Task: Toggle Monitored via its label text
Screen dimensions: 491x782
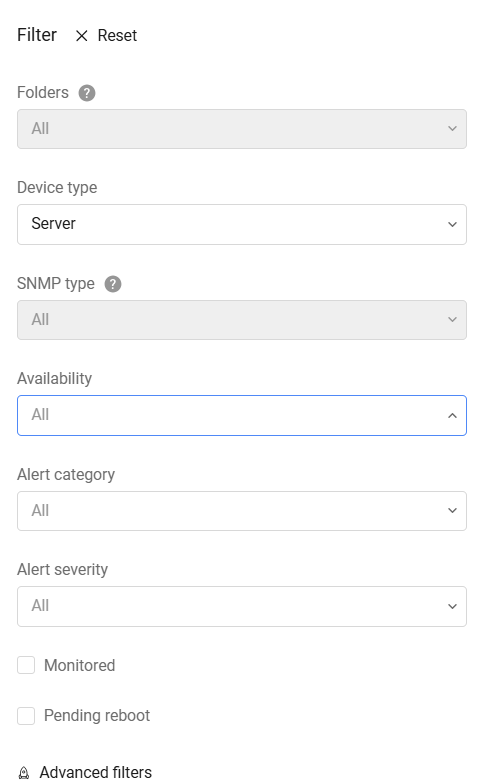Action: click(79, 665)
